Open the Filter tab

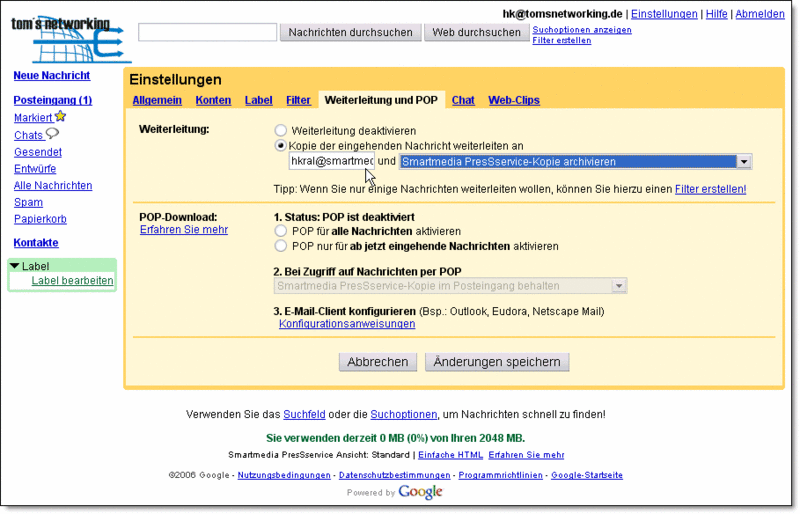click(298, 100)
